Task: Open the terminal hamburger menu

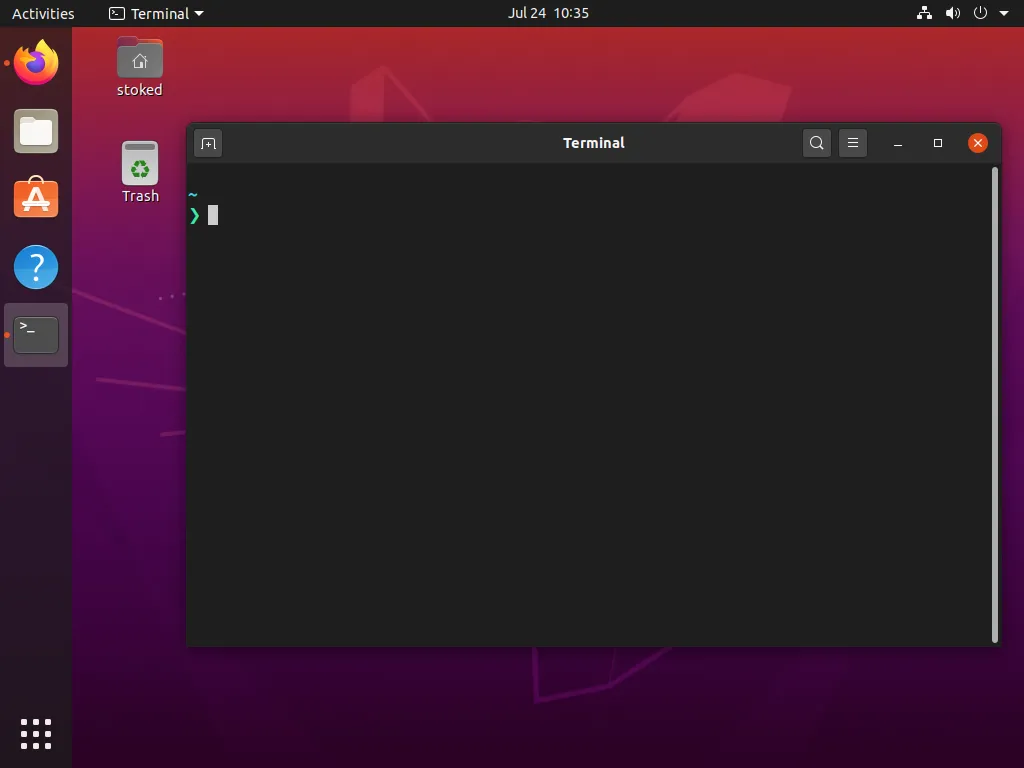Action: pos(853,143)
